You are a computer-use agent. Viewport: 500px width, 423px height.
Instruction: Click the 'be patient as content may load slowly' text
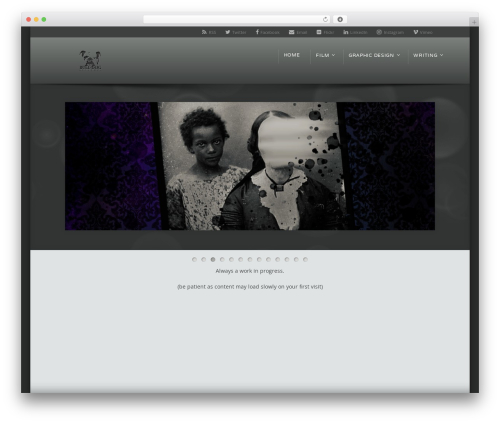[250, 287]
